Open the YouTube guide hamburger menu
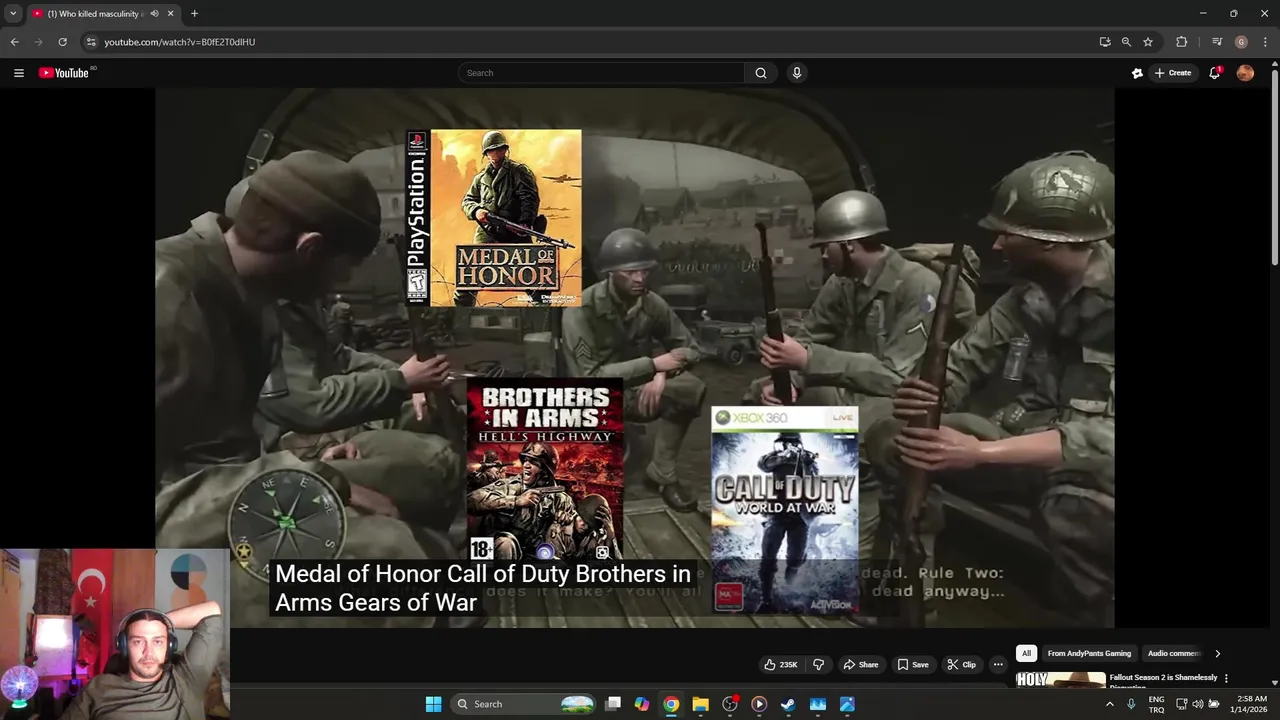 (18, 73)
